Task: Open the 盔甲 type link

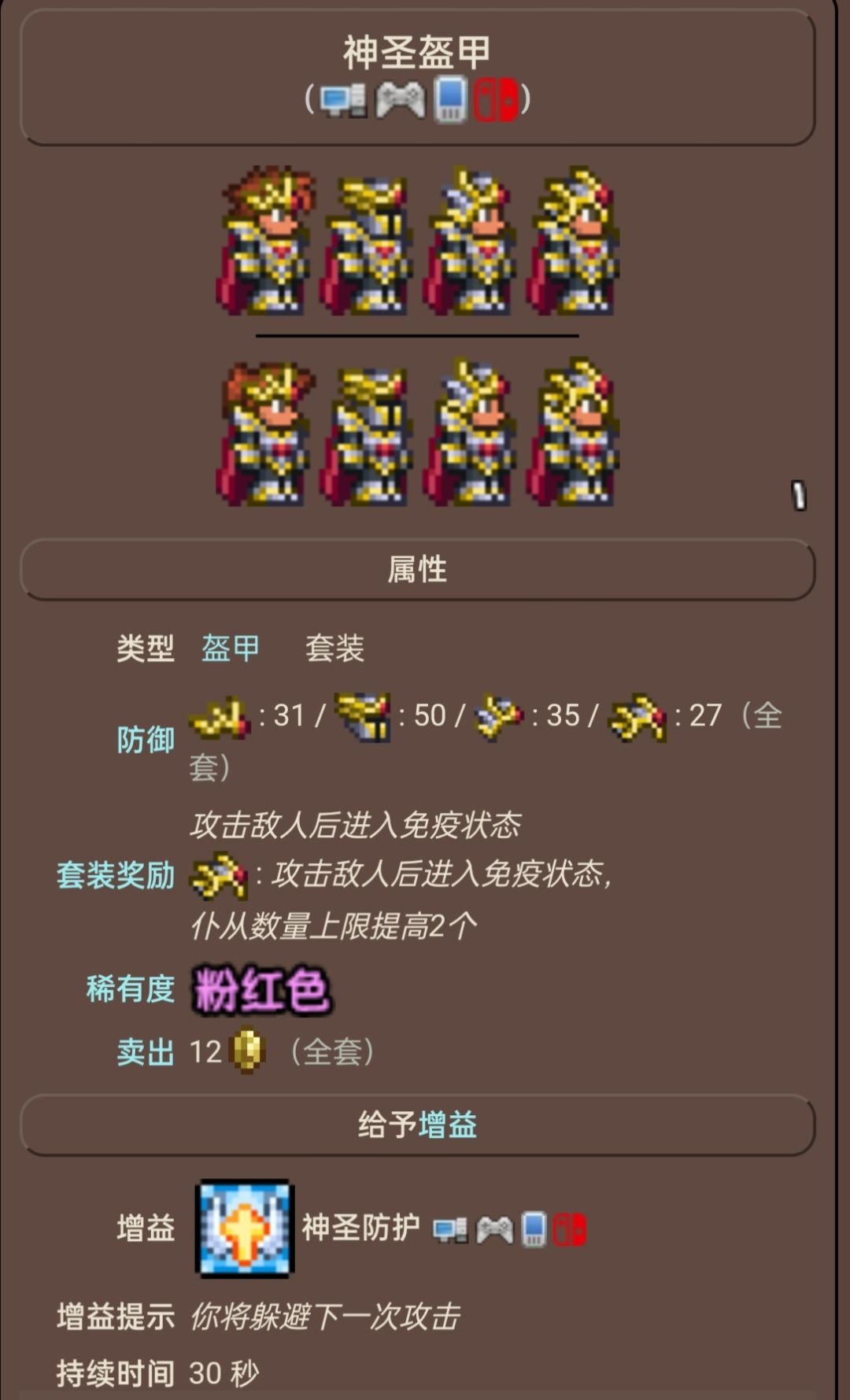Action: pos(230,648)
